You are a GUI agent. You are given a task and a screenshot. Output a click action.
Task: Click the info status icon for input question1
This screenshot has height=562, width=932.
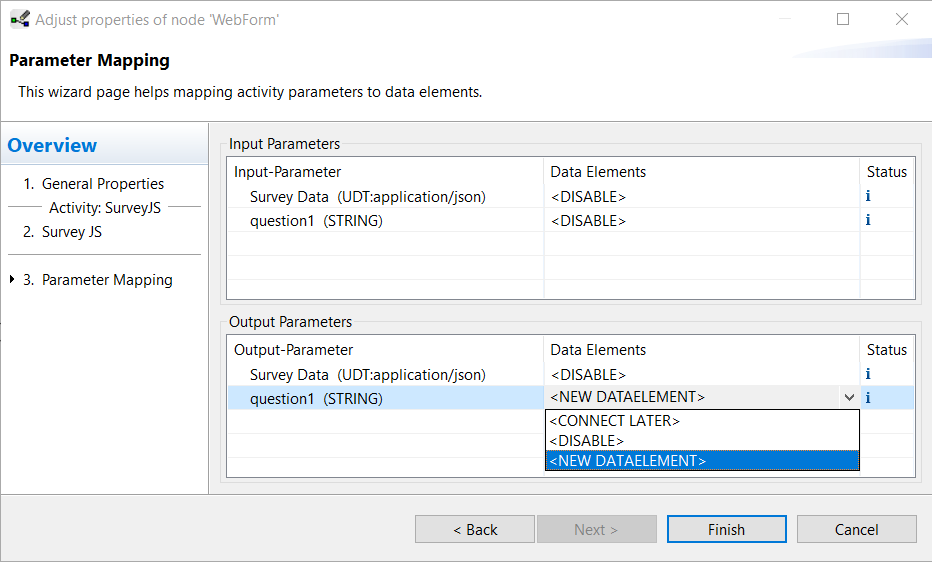868,220
